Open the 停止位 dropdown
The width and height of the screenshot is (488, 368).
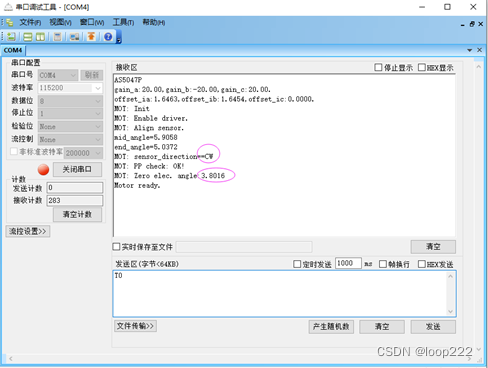point(70,114)
